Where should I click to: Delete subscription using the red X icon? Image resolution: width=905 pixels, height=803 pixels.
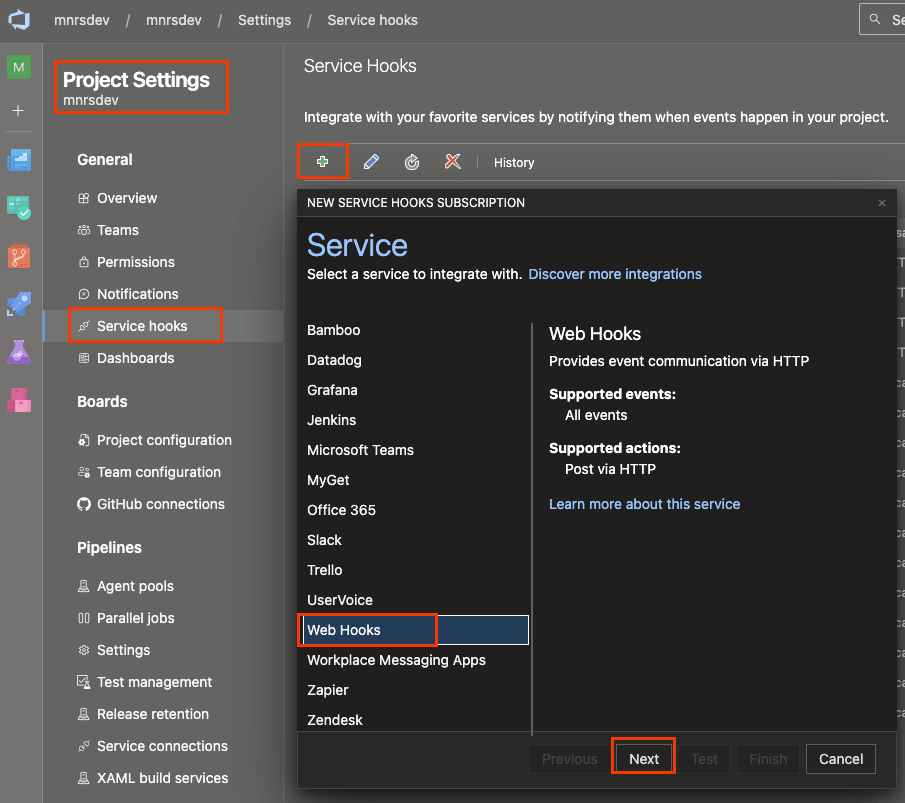(452, 162)
